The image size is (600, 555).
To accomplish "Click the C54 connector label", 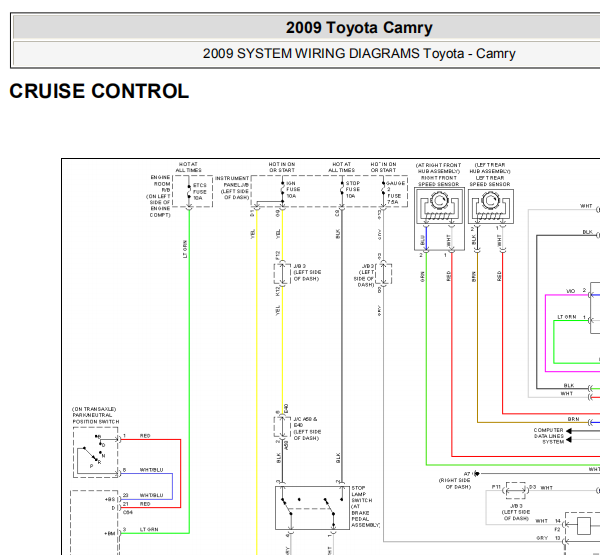I will [128, 512].
